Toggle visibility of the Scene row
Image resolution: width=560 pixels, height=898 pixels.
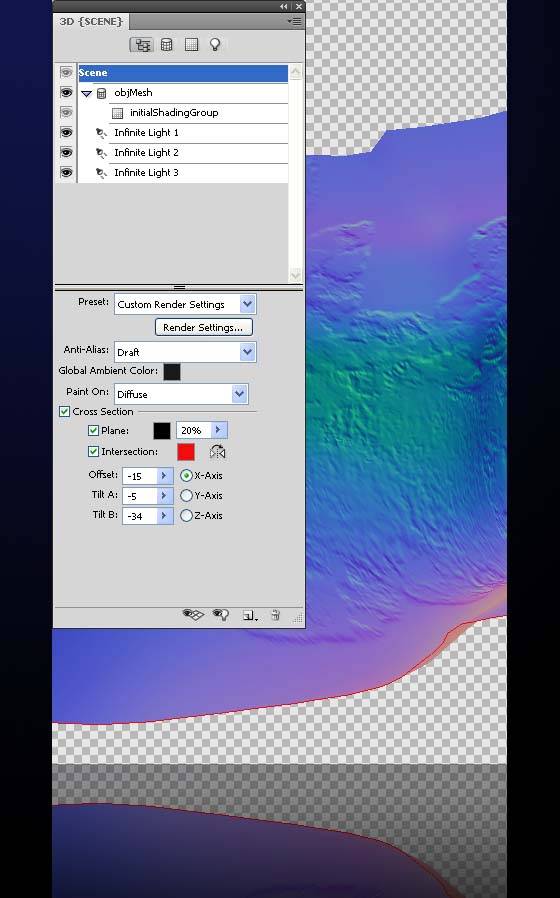(66, 73)
